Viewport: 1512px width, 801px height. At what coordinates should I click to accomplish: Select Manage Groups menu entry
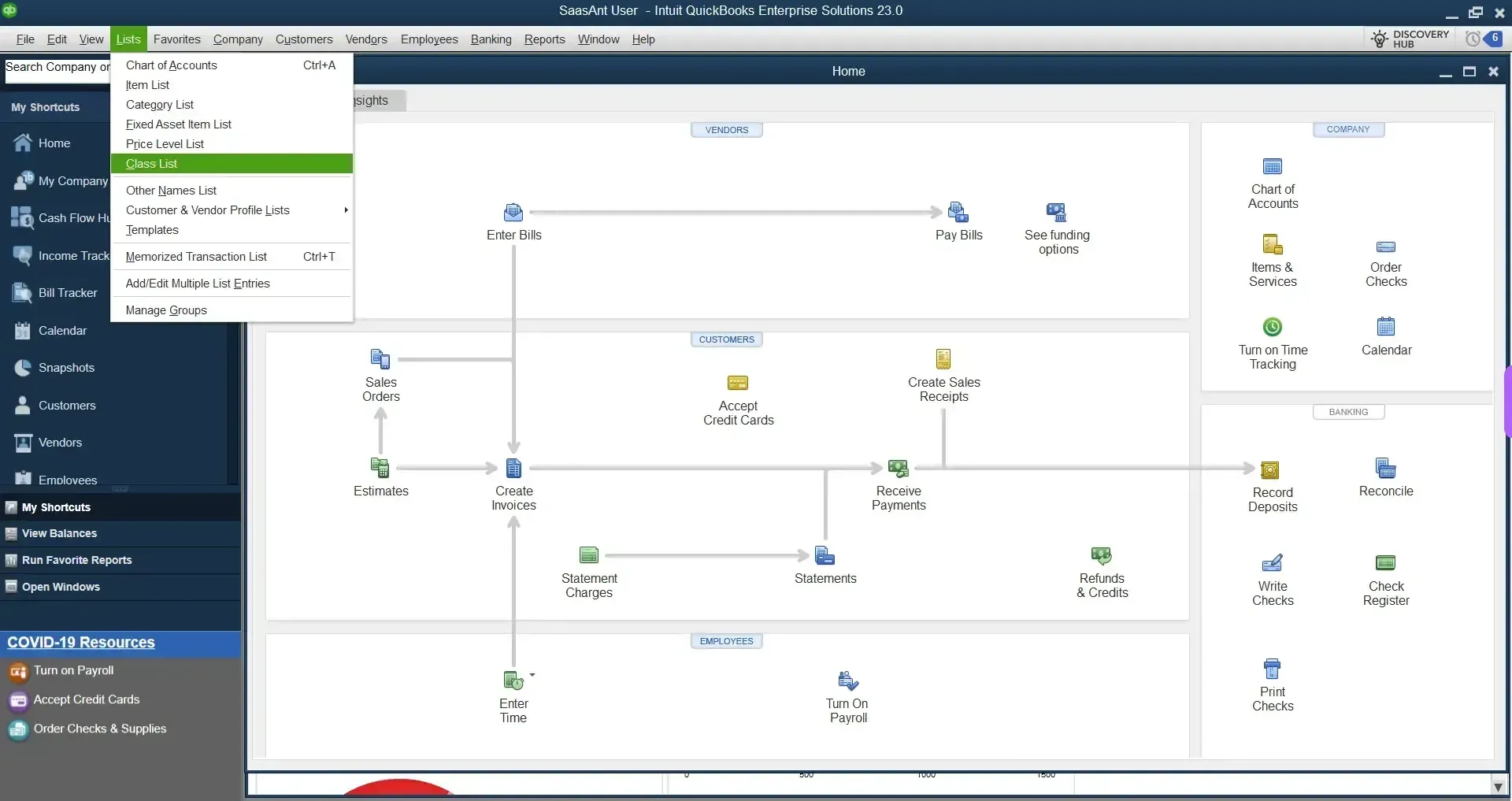232,310
